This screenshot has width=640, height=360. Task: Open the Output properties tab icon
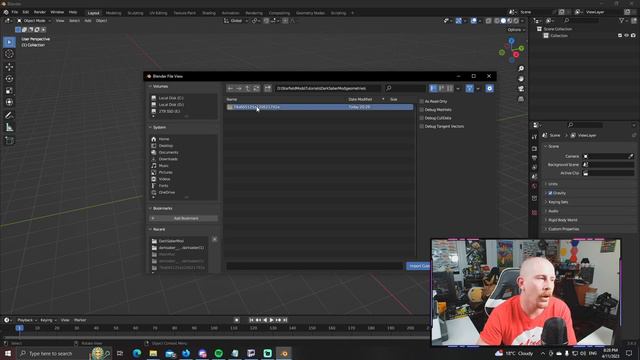(534, 158)
